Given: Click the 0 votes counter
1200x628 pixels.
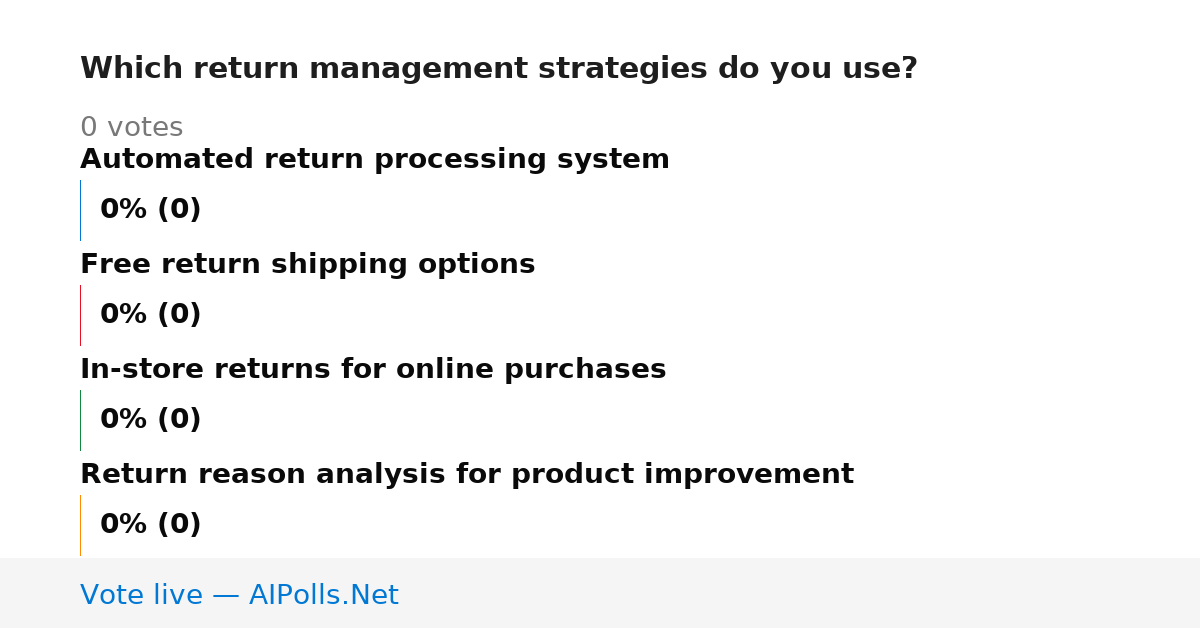Looking at the screenshot, I should point(132,128).
